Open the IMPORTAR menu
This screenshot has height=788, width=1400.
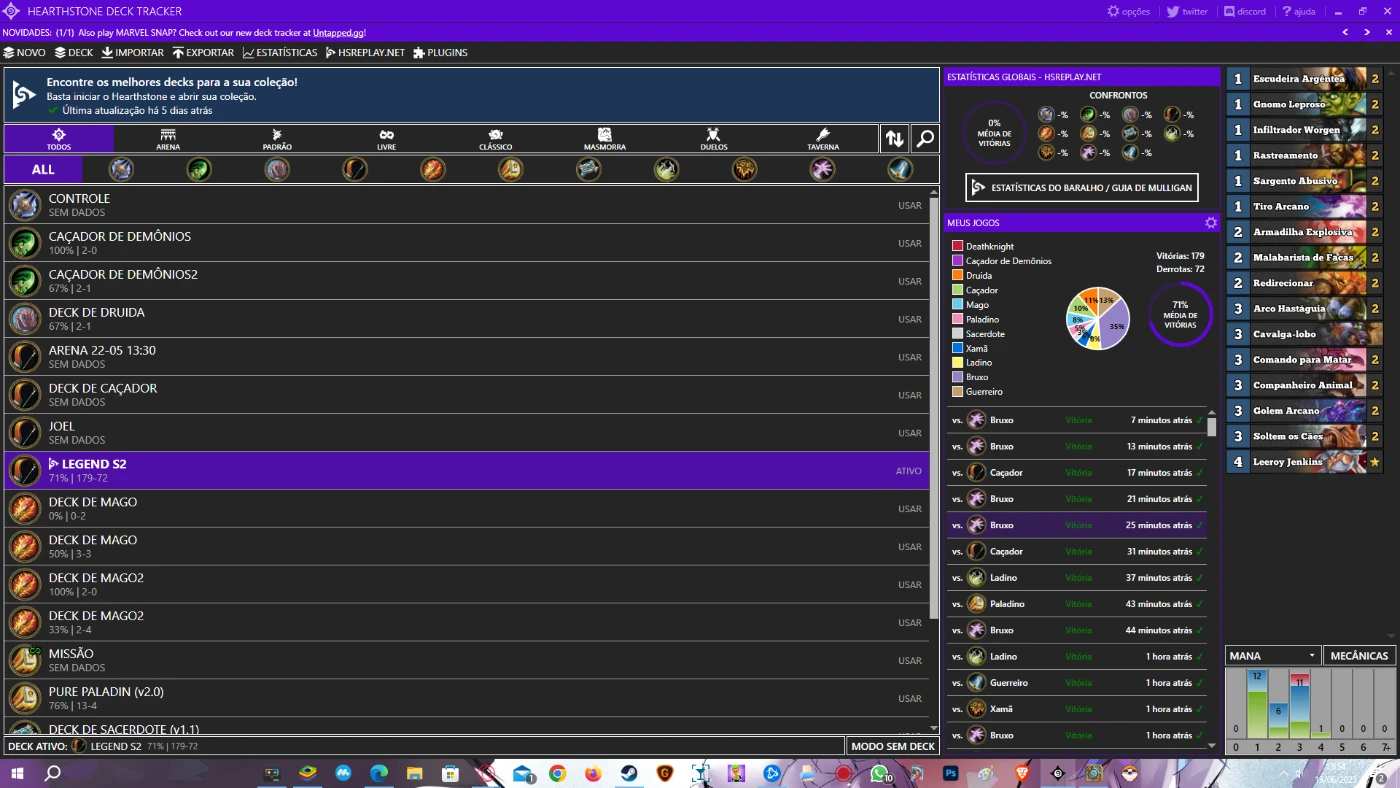pos(133,52)
